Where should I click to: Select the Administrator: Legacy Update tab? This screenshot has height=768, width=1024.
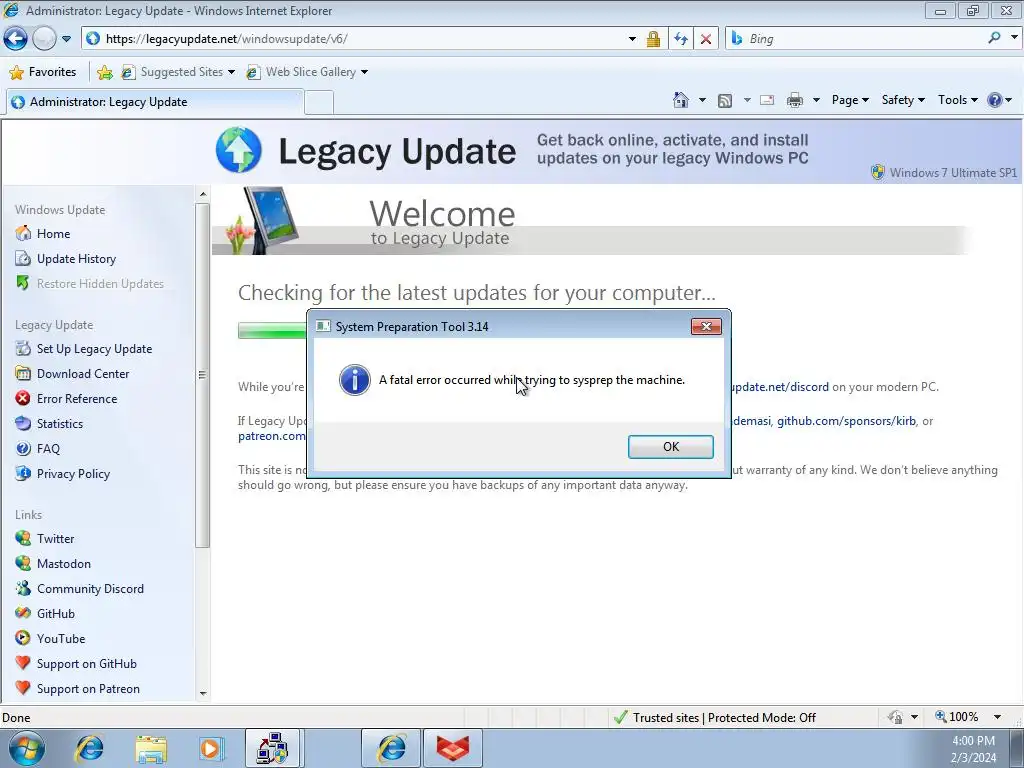[153, 102]
